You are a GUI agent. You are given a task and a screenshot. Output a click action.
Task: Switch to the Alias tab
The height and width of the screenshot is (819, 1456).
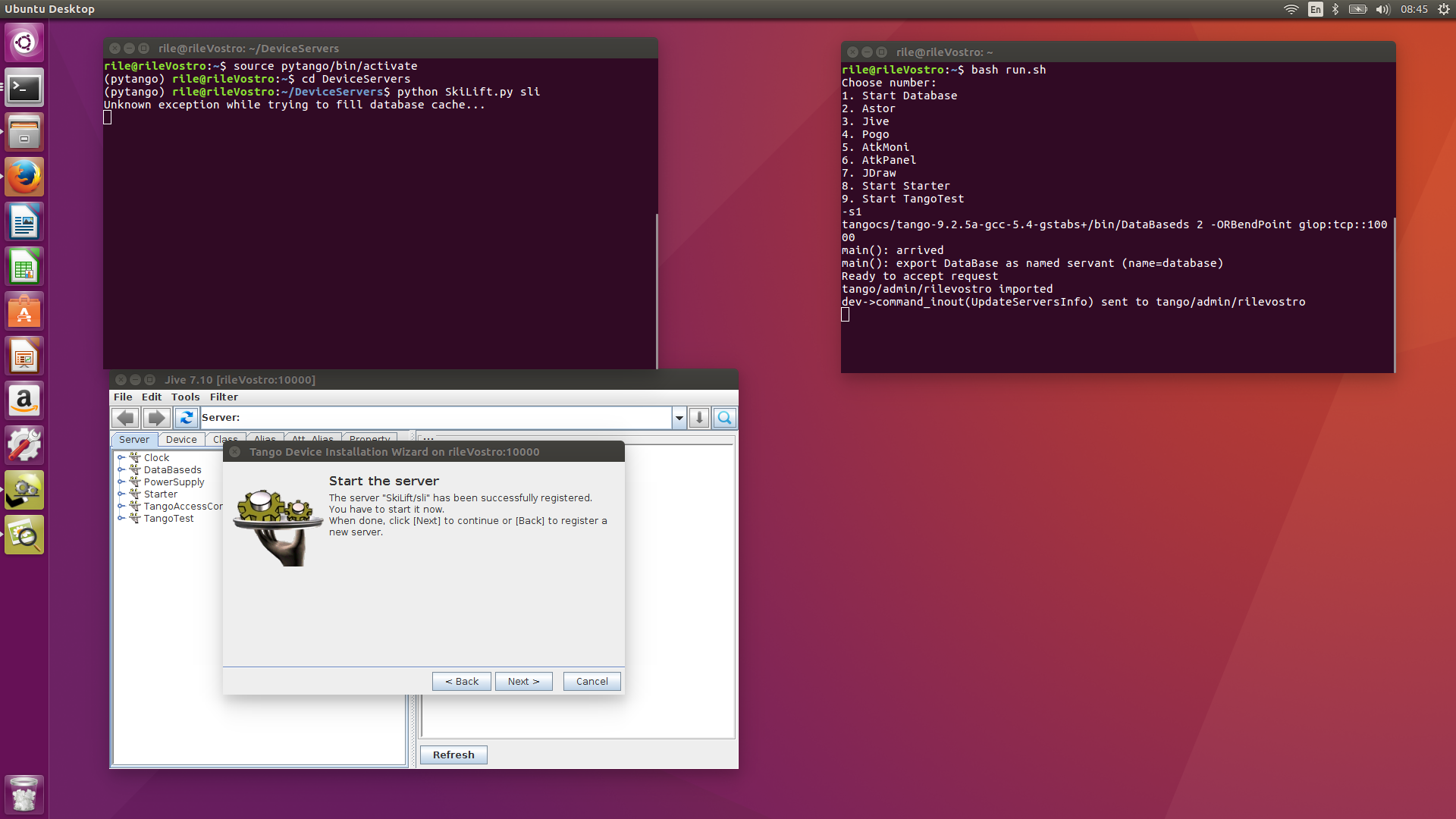tap(265, 438)
